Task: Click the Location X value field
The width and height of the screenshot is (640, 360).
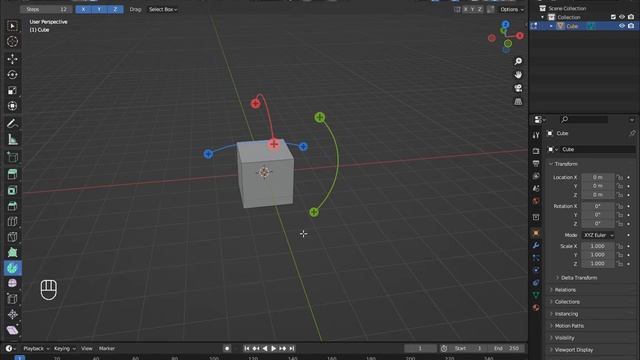Action: [598, 177]
